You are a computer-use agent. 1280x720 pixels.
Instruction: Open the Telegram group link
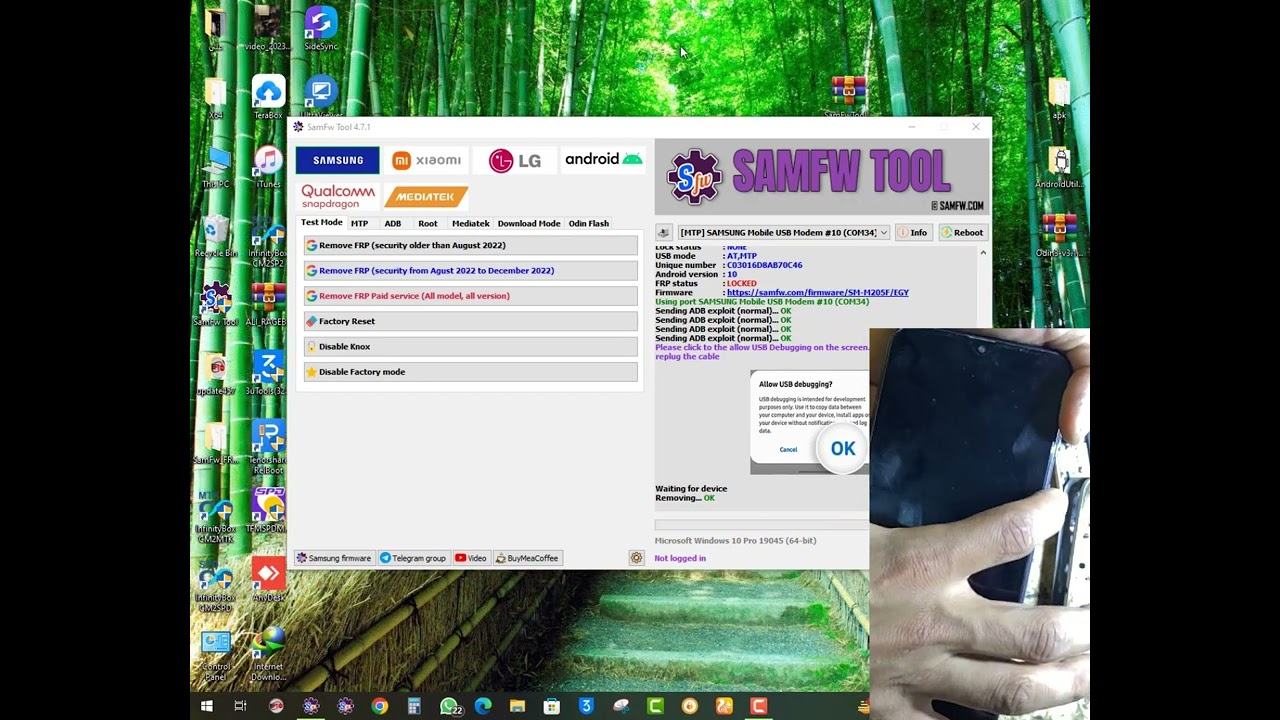pyautogui.click(x=413, y=558)
